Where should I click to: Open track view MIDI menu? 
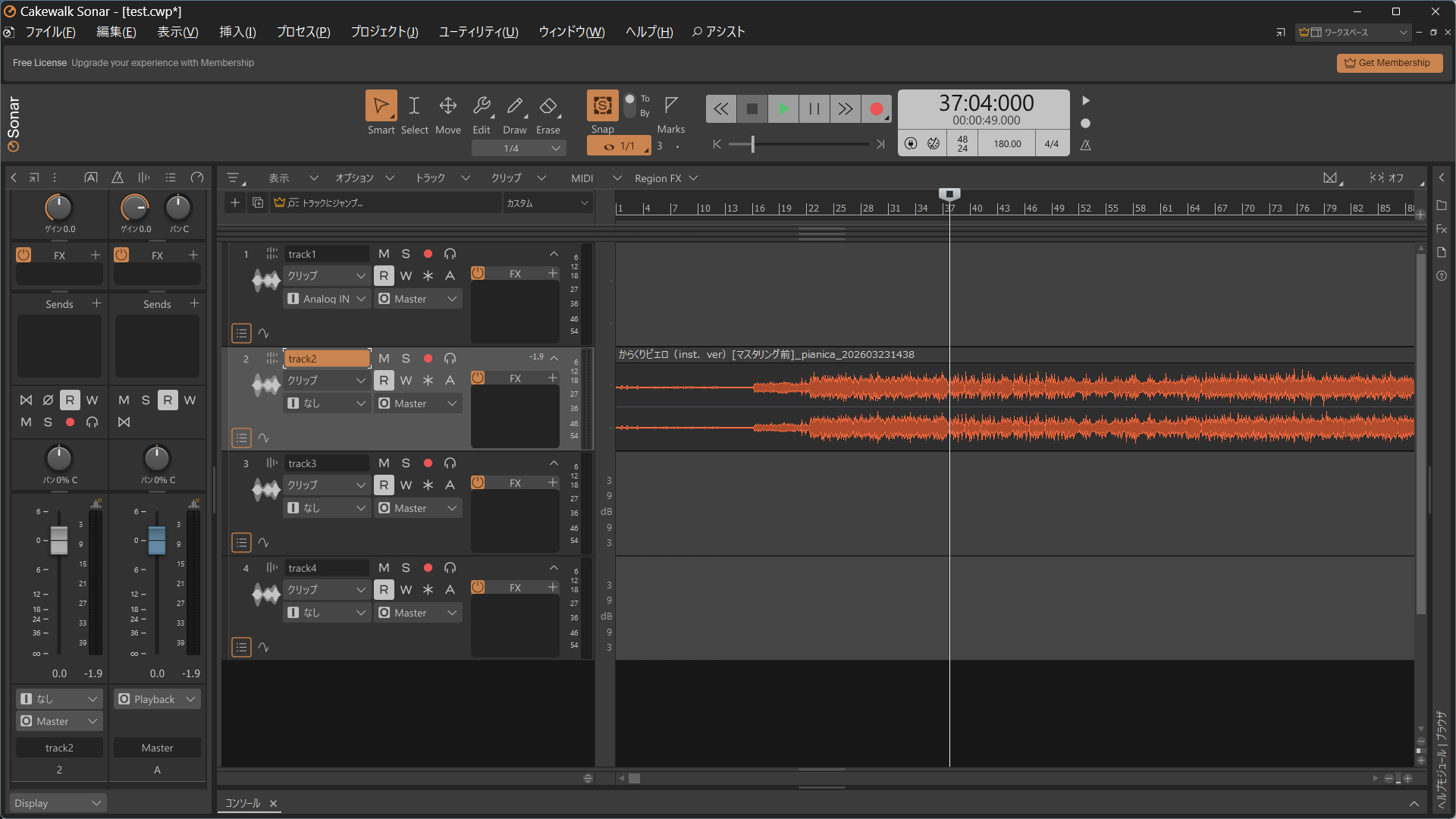(x=595, y=178)
